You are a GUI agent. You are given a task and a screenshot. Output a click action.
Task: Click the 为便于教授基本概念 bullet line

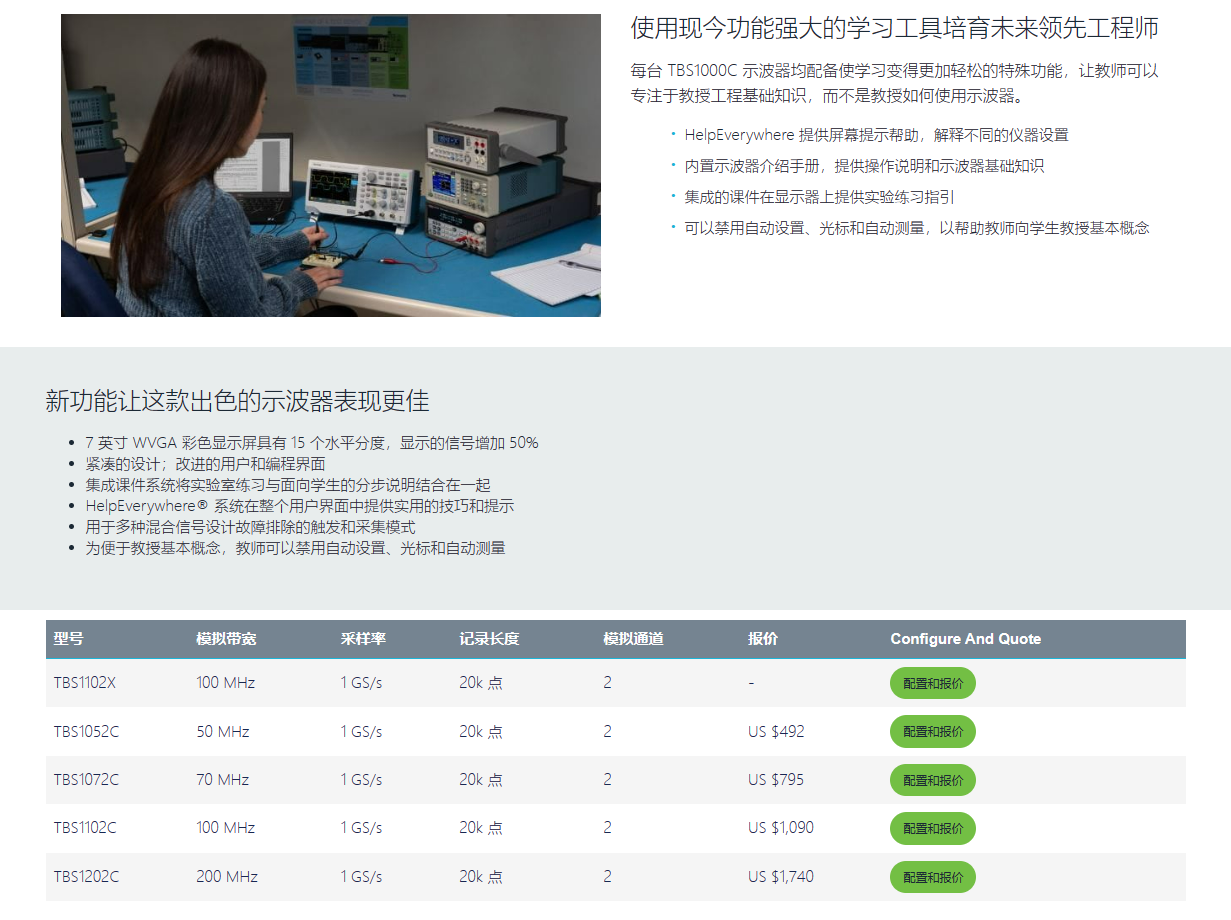(x=295, y=548)
